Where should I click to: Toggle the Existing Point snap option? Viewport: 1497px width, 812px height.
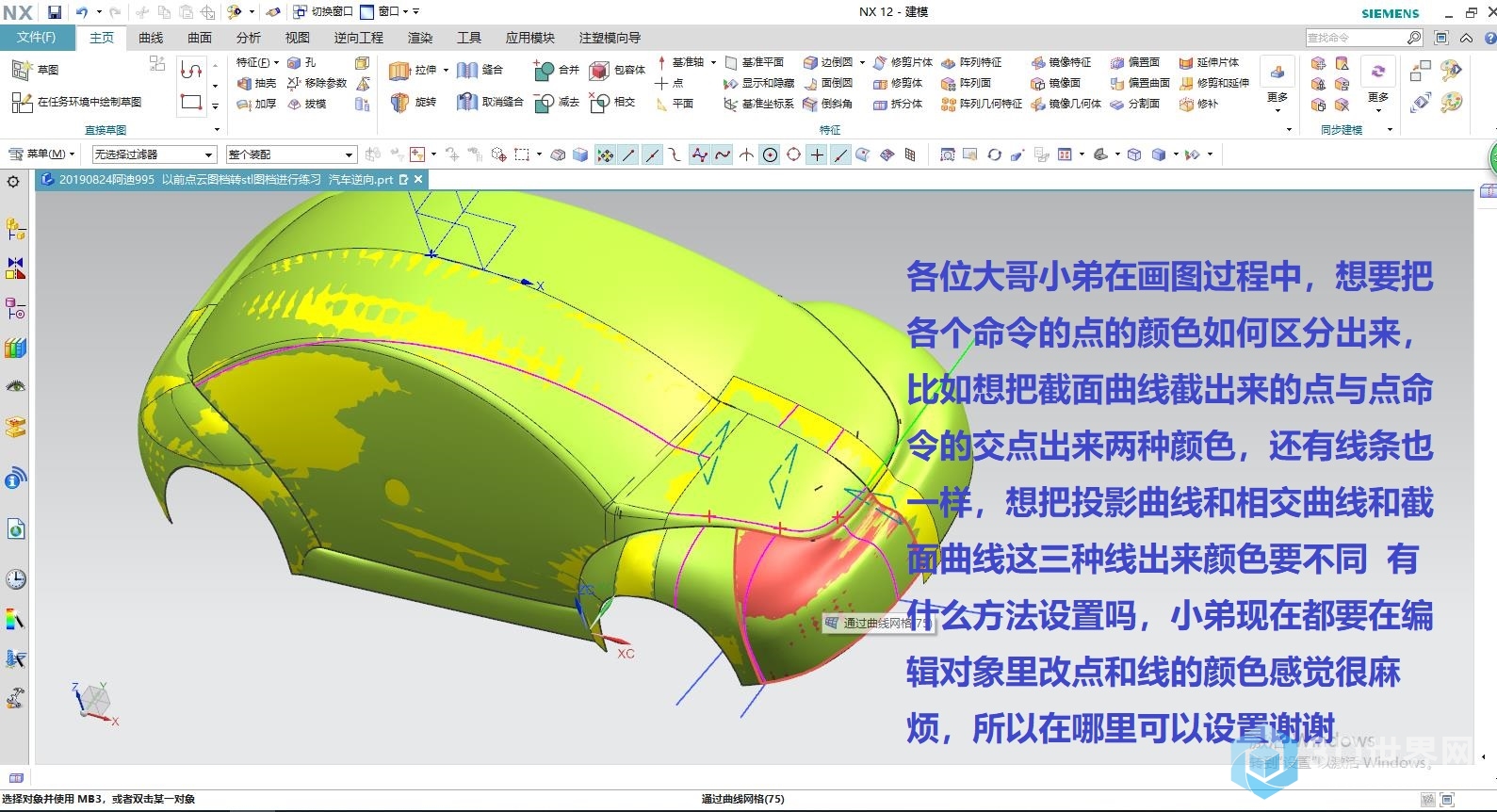point(817,154)
